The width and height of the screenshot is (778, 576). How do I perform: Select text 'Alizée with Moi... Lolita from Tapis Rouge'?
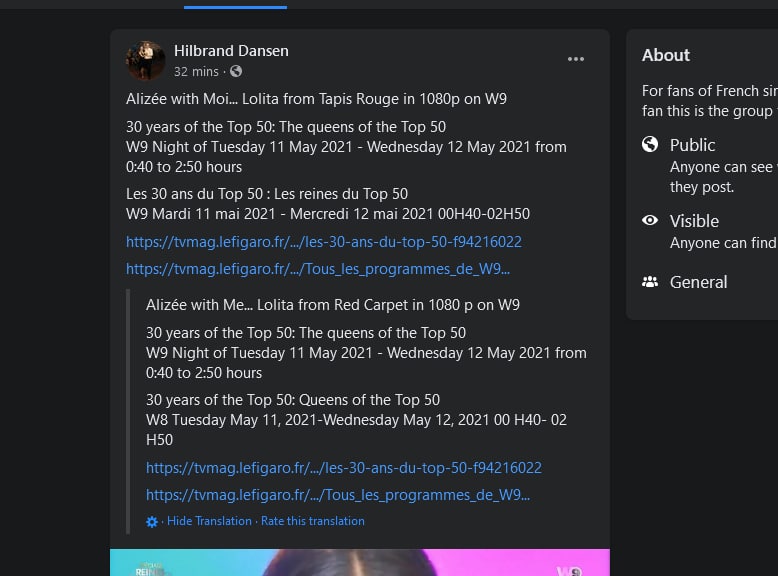click(262, 99)
